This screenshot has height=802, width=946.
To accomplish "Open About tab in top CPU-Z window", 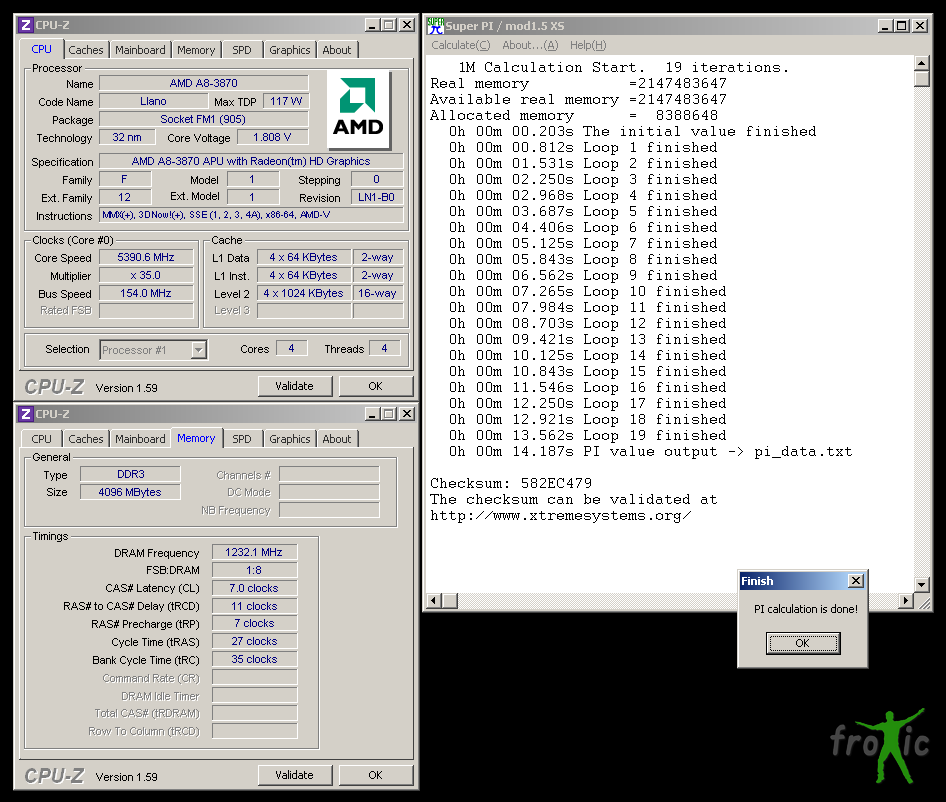I will [x=337, y=50].
